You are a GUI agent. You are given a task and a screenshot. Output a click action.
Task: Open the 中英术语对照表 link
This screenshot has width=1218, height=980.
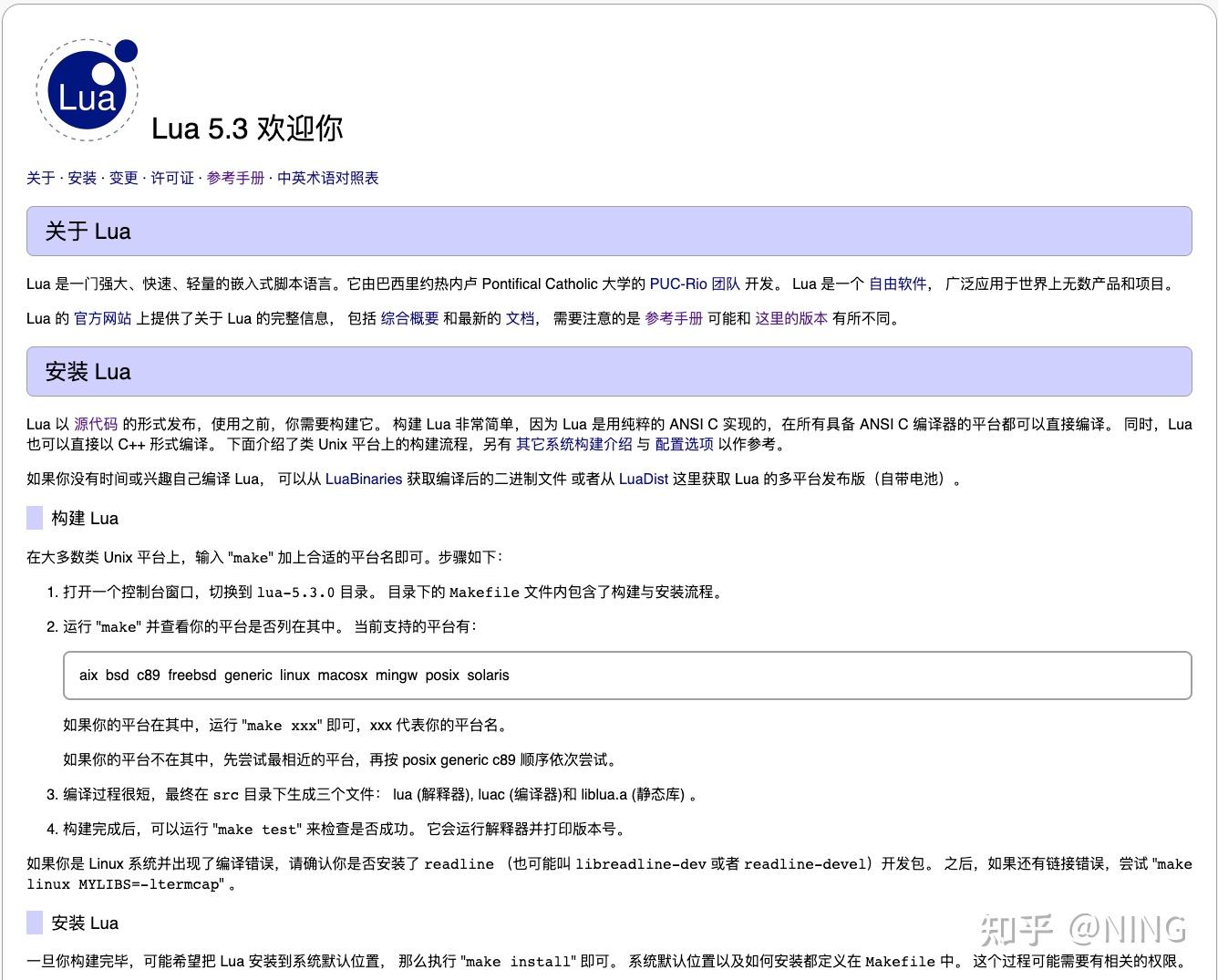coord(328,178)
